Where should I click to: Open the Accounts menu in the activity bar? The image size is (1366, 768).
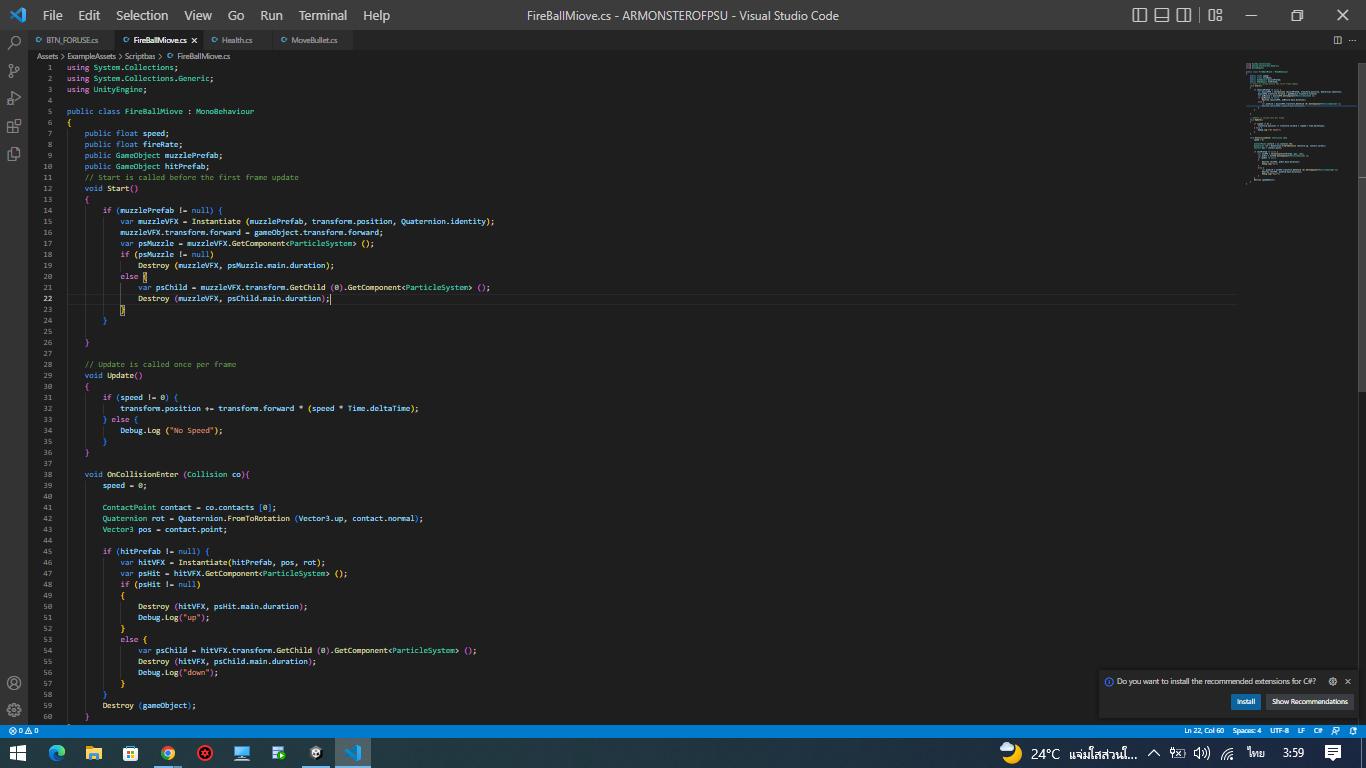[x=14, y=683]
